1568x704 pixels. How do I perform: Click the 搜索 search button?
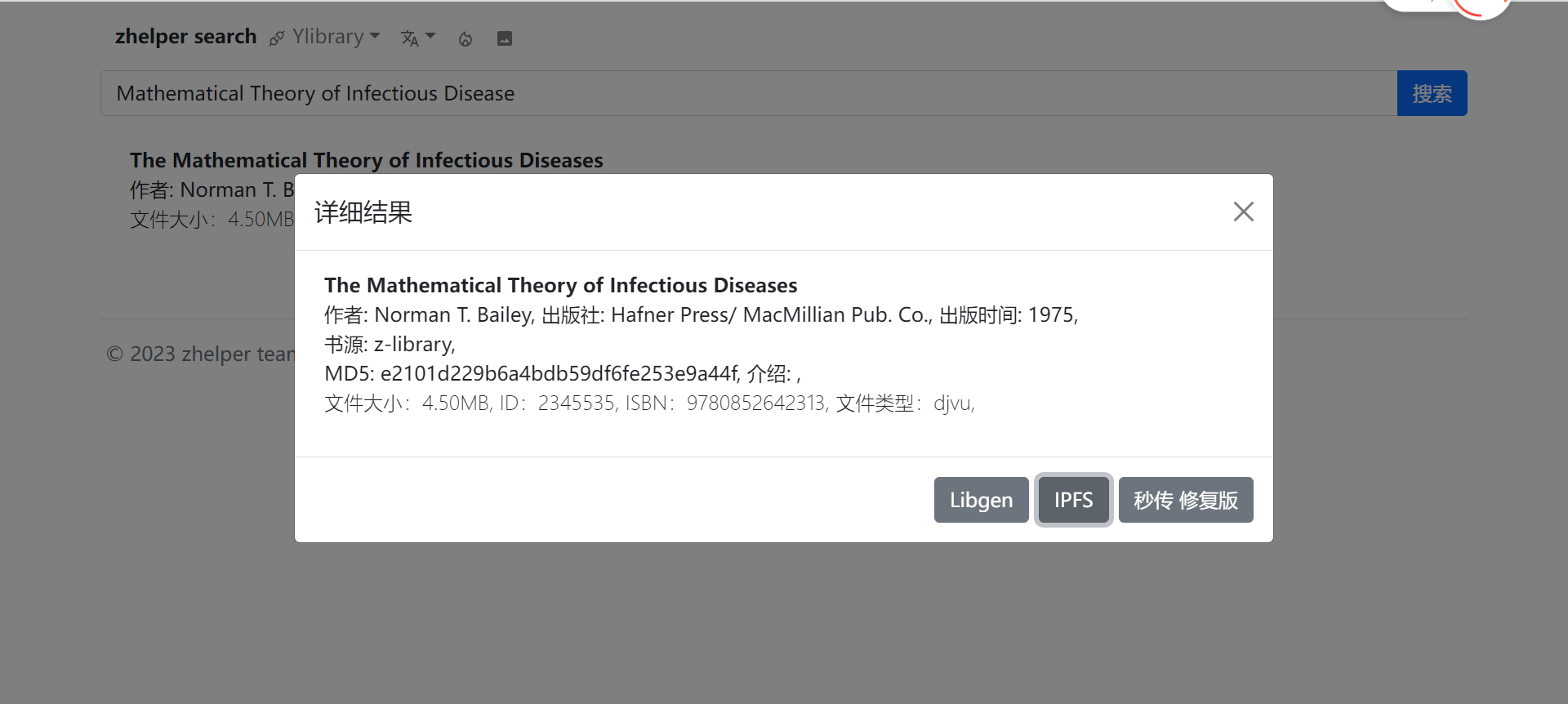tap(1432, 93)
